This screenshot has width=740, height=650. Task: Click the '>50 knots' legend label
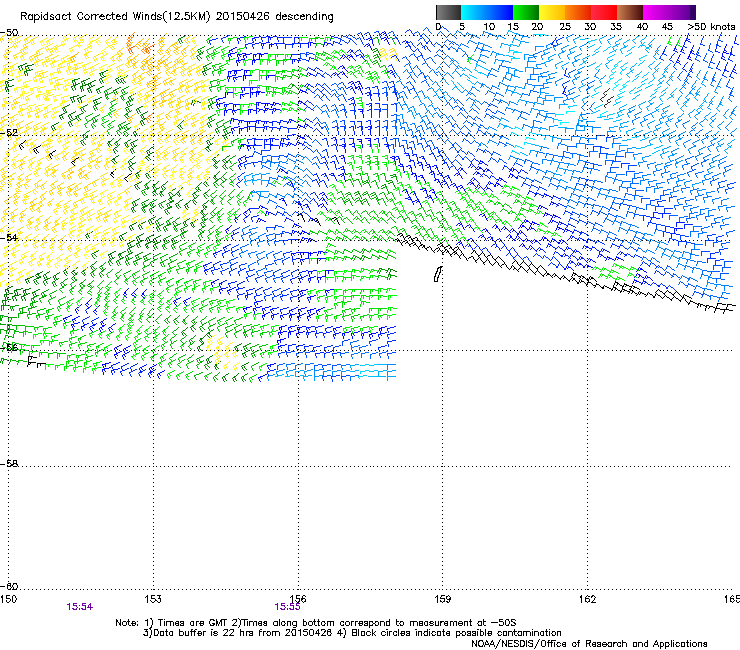tap(711, 27)
